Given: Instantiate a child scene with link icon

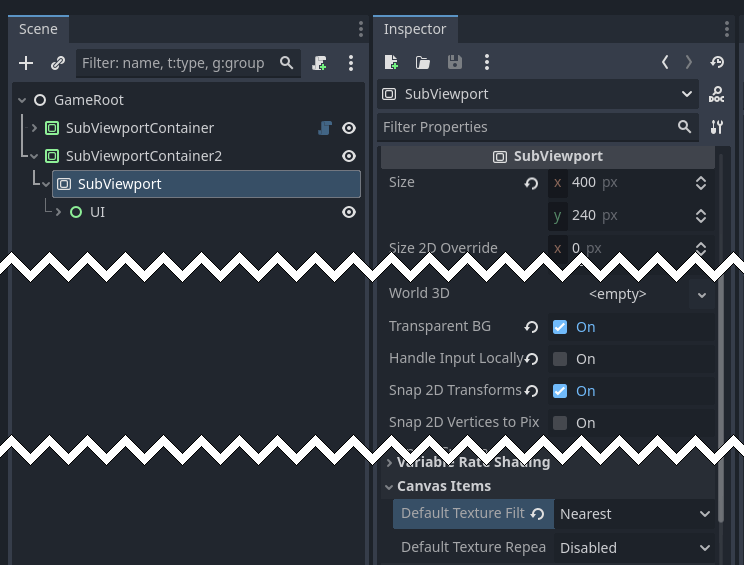Looking at the screenshot, I should point(58,63).
